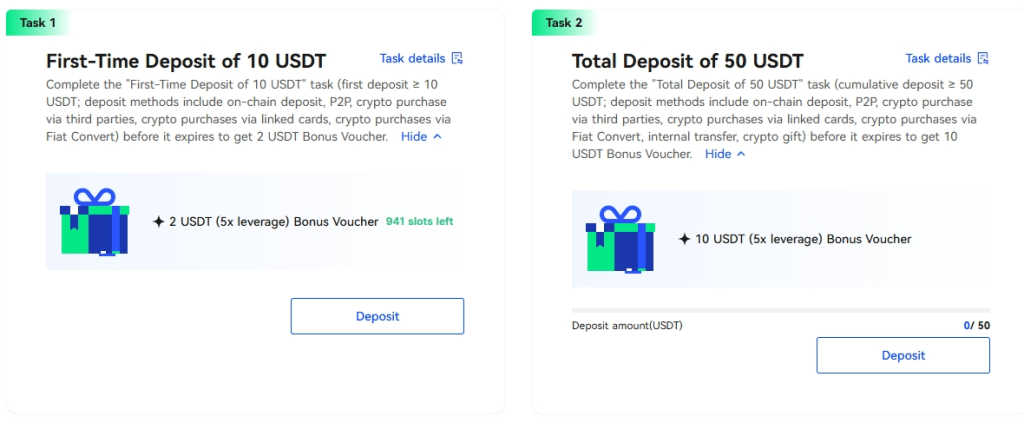Open Task details link in Task 1
The height and width of the screenshot is (423, 1024).
(412, 59)
